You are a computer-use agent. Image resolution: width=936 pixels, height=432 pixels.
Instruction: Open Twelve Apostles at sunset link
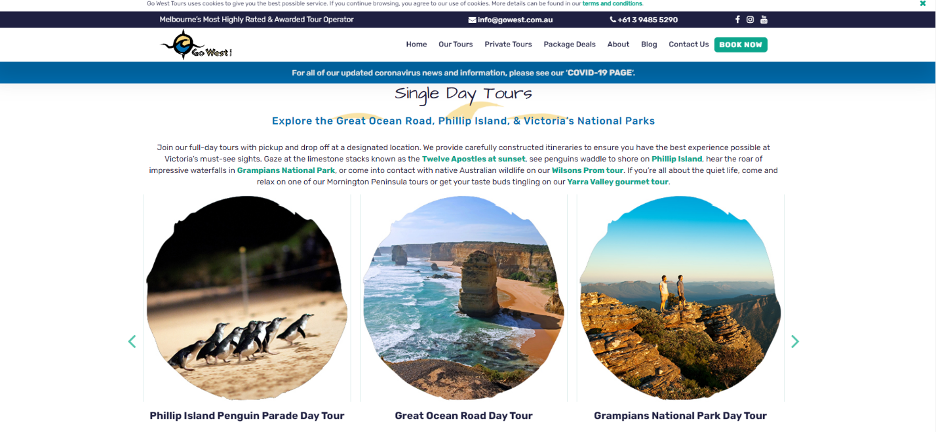pyautogui.click(x=473, y=159)
